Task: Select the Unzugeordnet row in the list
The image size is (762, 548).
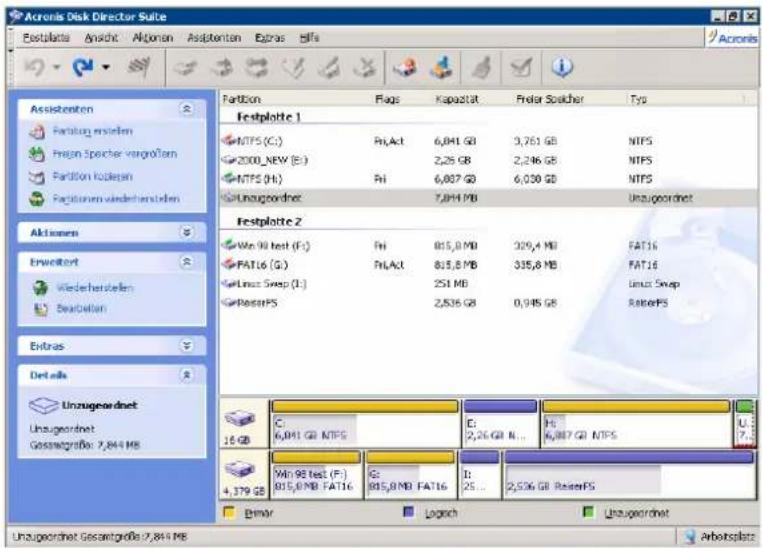Action: [488, 198]
